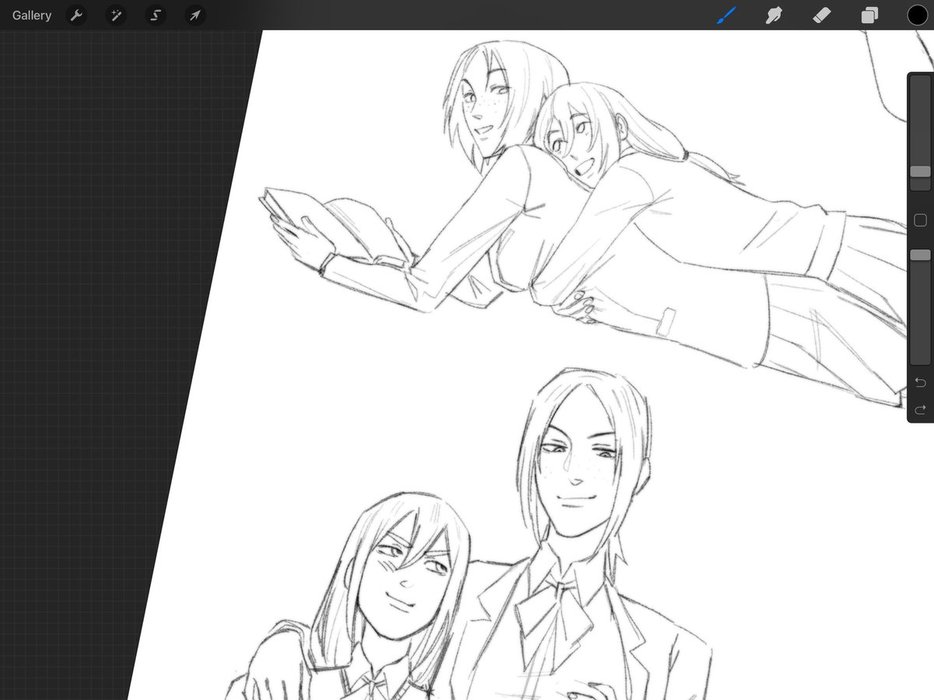Activate the Selection tool
This screenshot has height=700, width=934.
pos(155,15)
